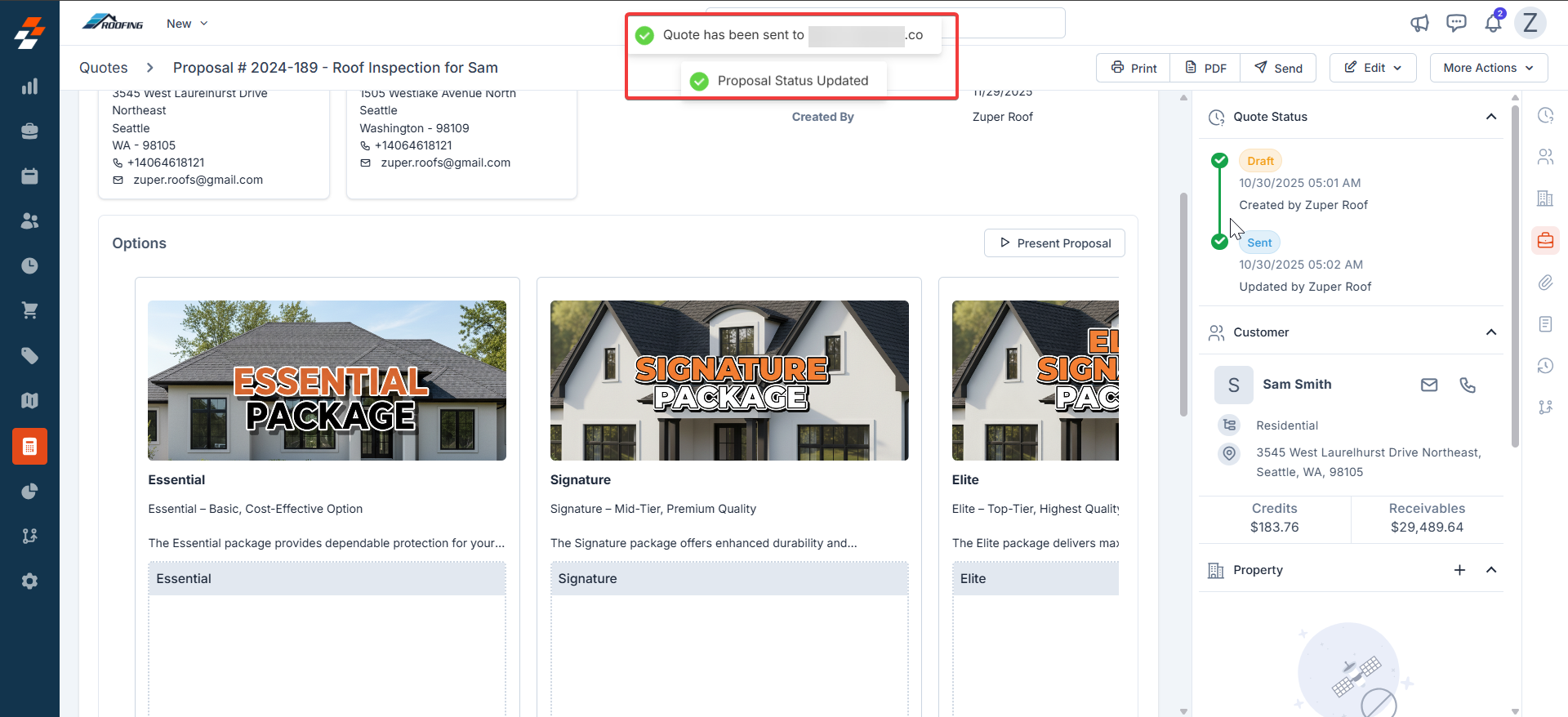Click the Send button

point(1278,68)
